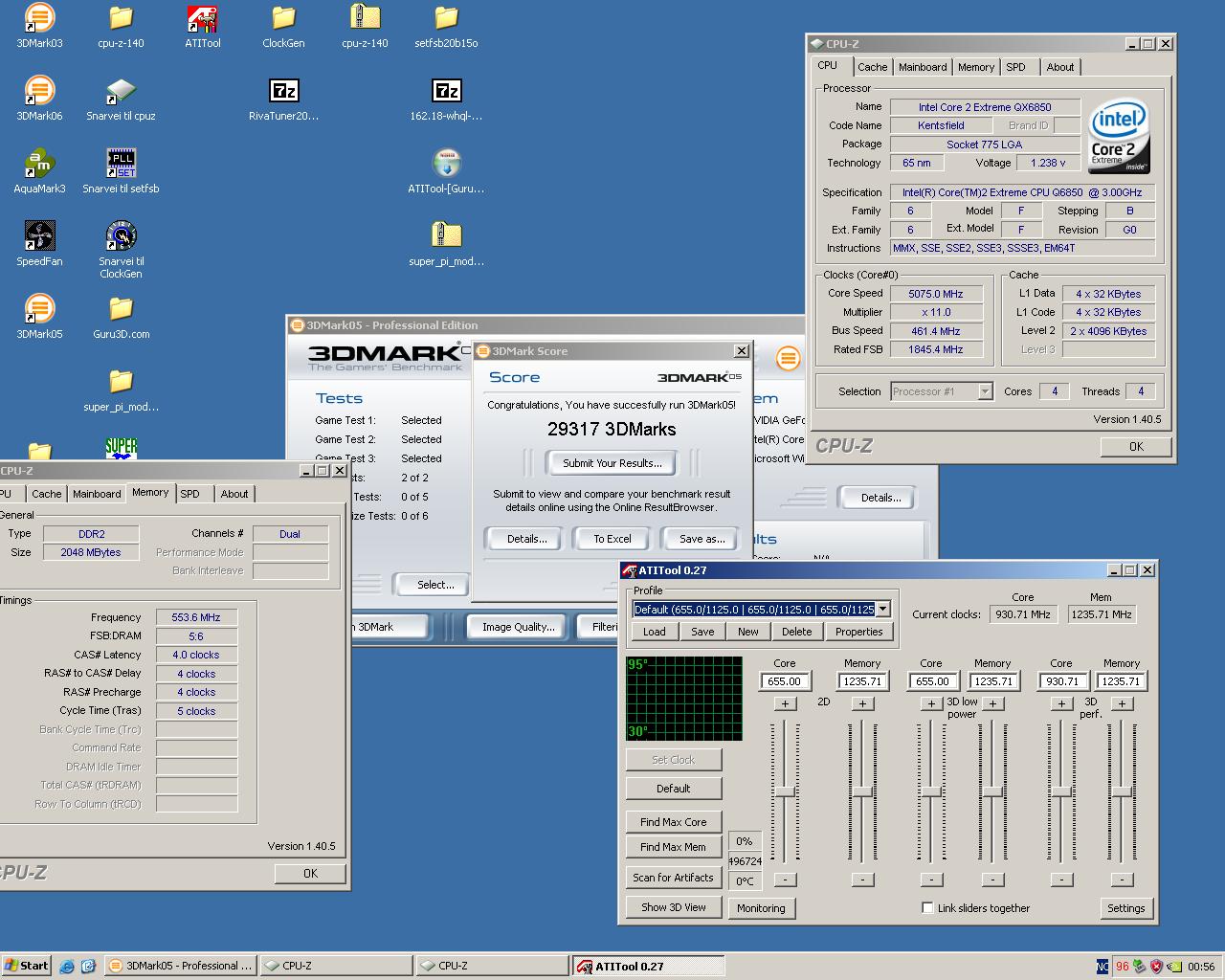Open the Snarvei til setfsb shortcut
Viewport: 1225px width, 980px height.
(x=121, y=171)
